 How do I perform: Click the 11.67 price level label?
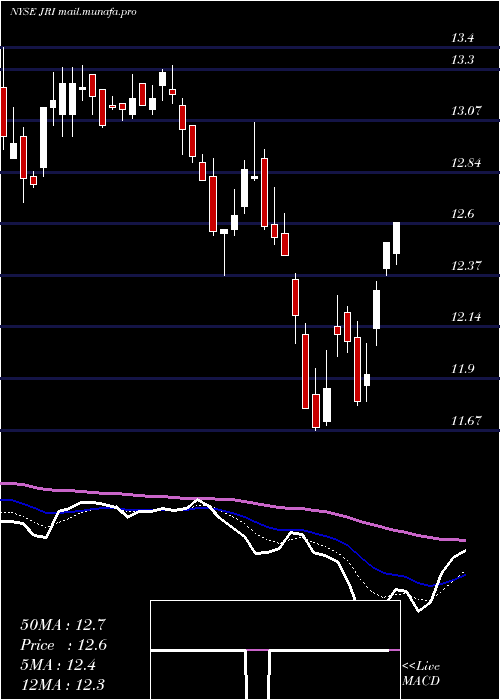[466, 421]
